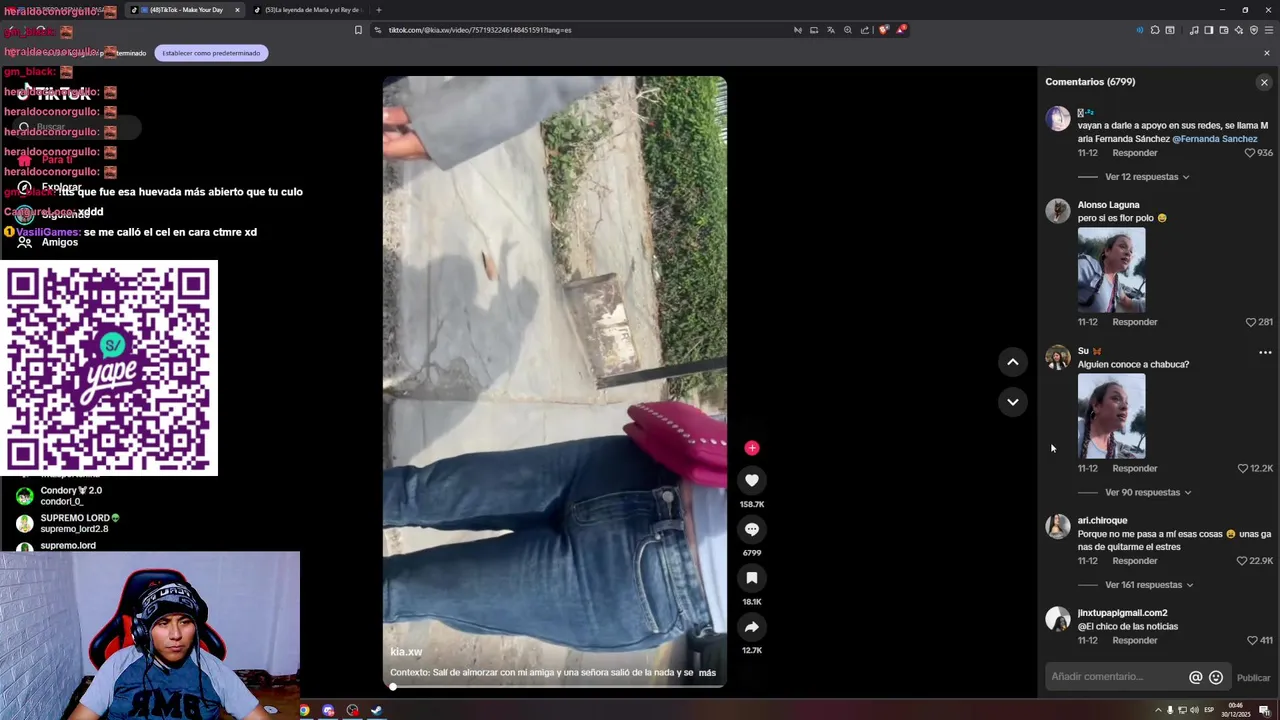
Task: Open the clock and date in taskbar
Action: (1235, 710)
